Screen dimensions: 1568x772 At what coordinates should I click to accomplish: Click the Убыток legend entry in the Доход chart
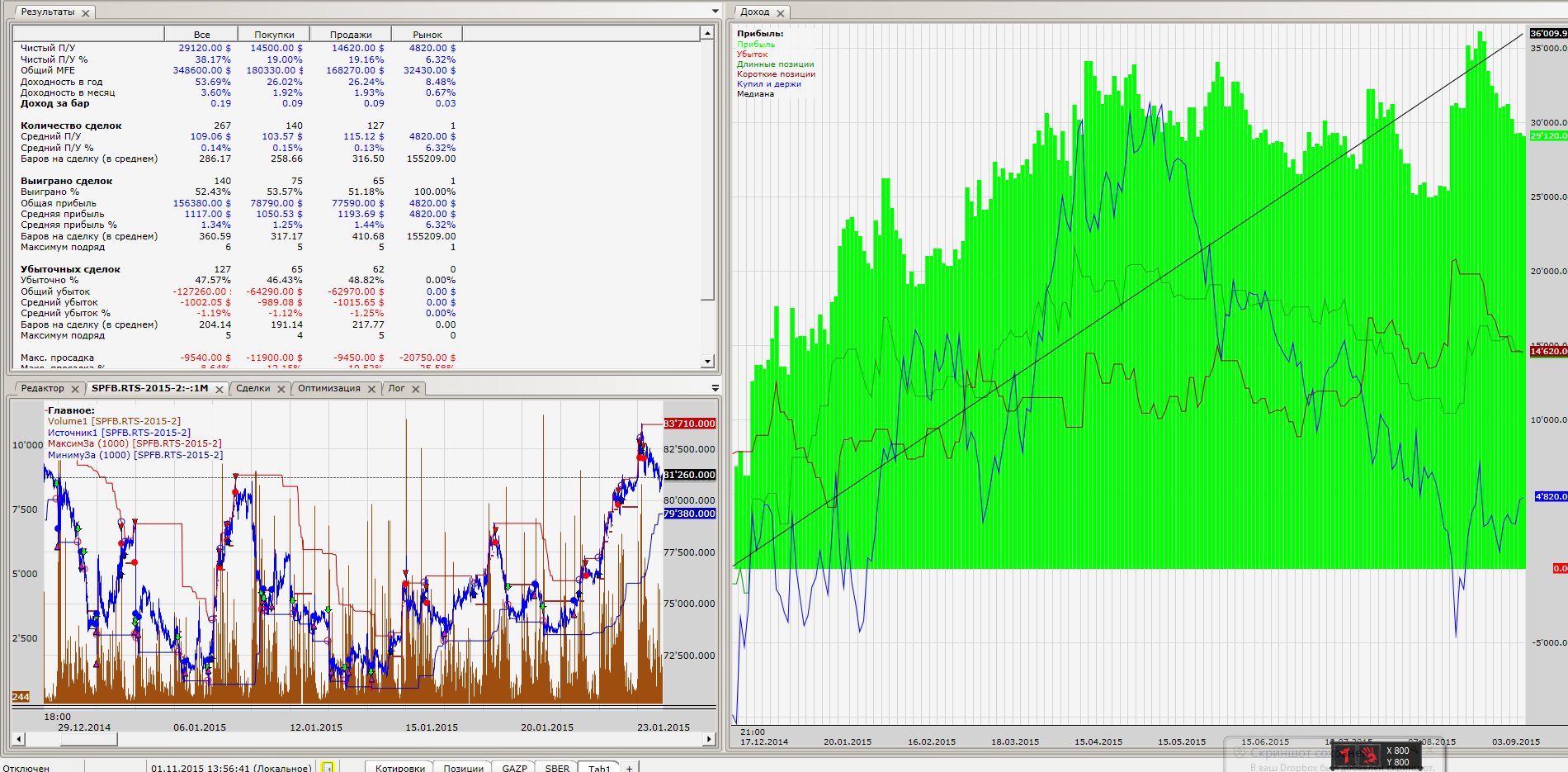click(752, 54)
